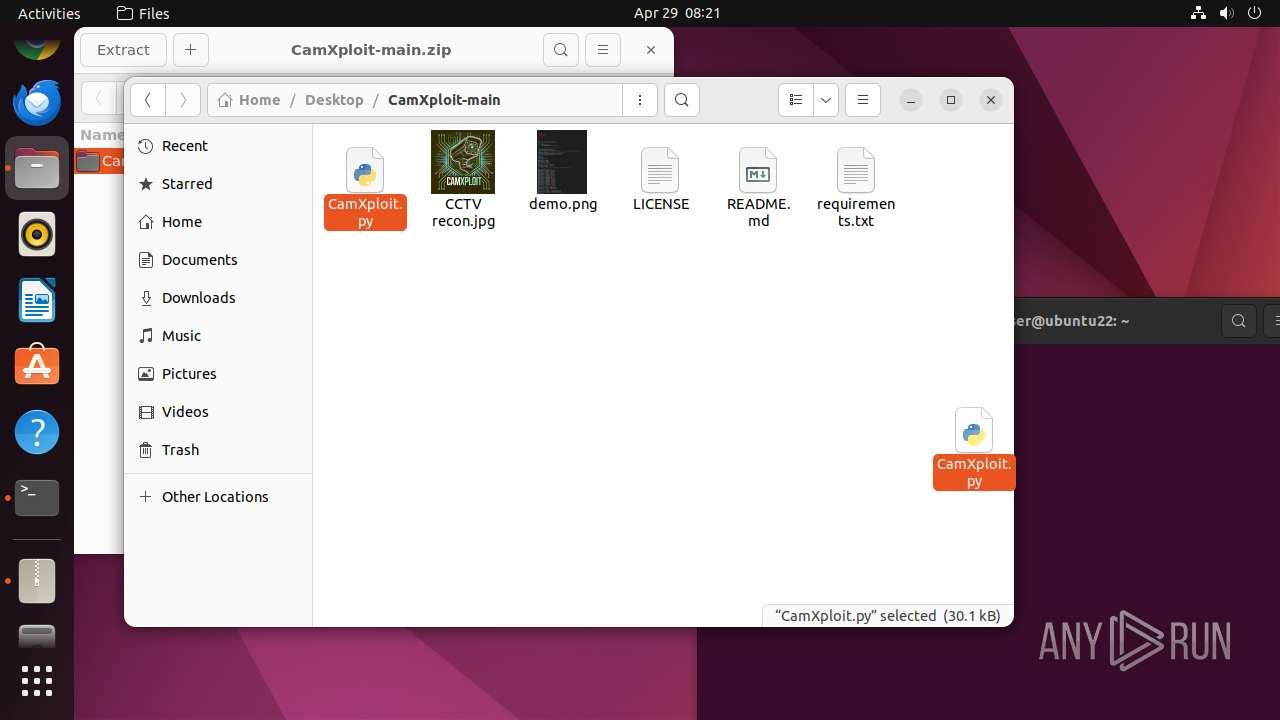1280x720 pixels.
Task: Open Ubuntu Software from the dock
Action: pos(37,366)
